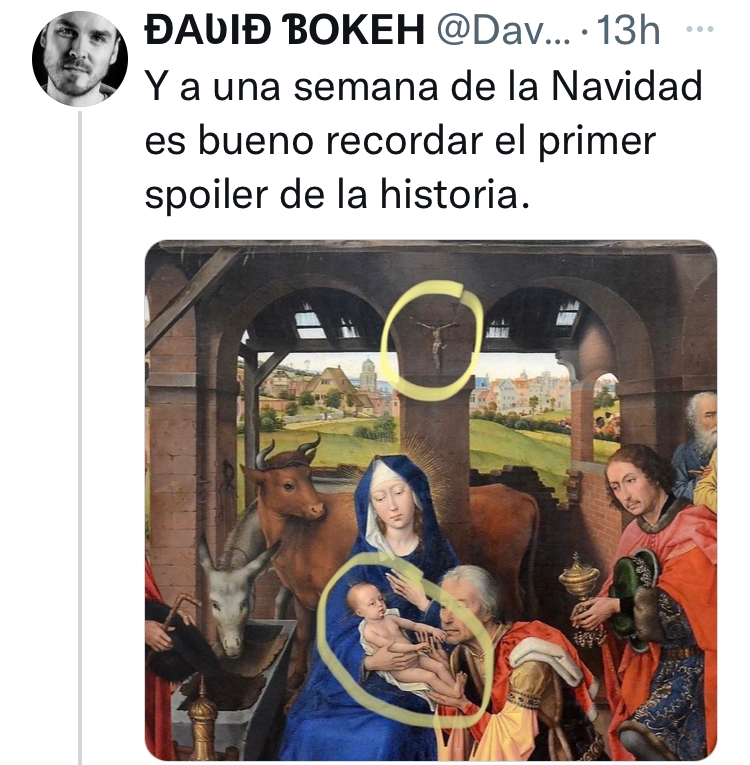The width and height of the screenshot is (750, 765).
Task: Open the tweet text about Navidad
Action: coord(424,141)
